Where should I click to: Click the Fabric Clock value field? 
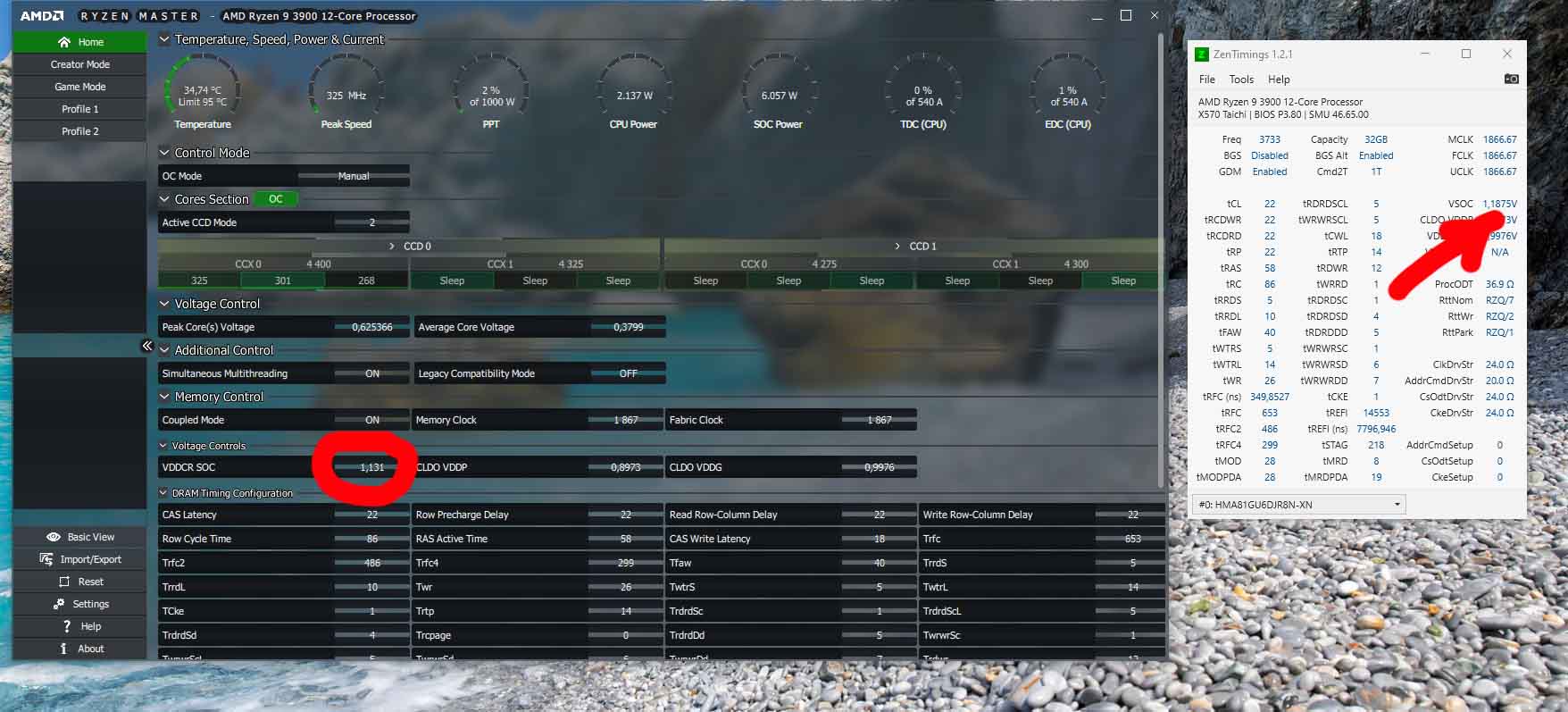tap(880, 420)
